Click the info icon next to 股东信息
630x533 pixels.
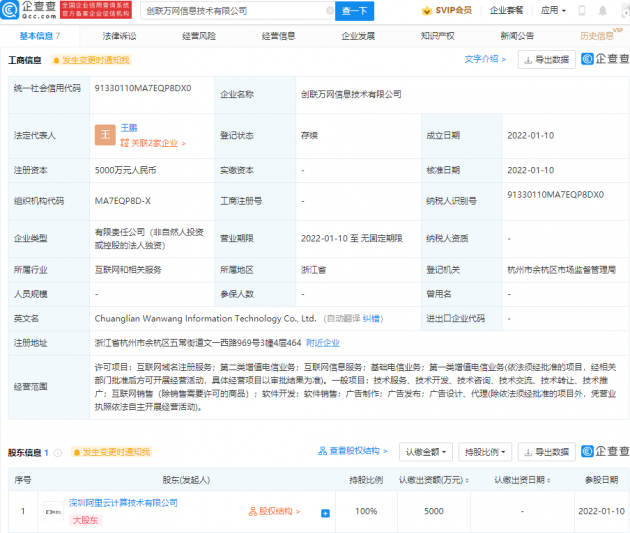pyautogui.click(x=58, y=453)
